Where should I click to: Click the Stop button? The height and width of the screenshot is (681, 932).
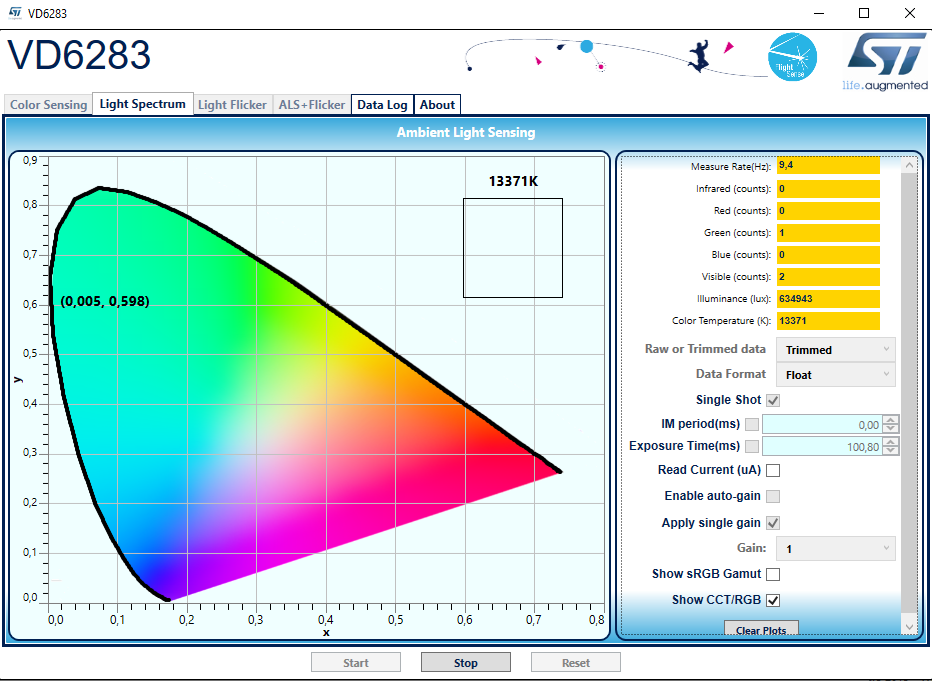click(x=465, y=663)
